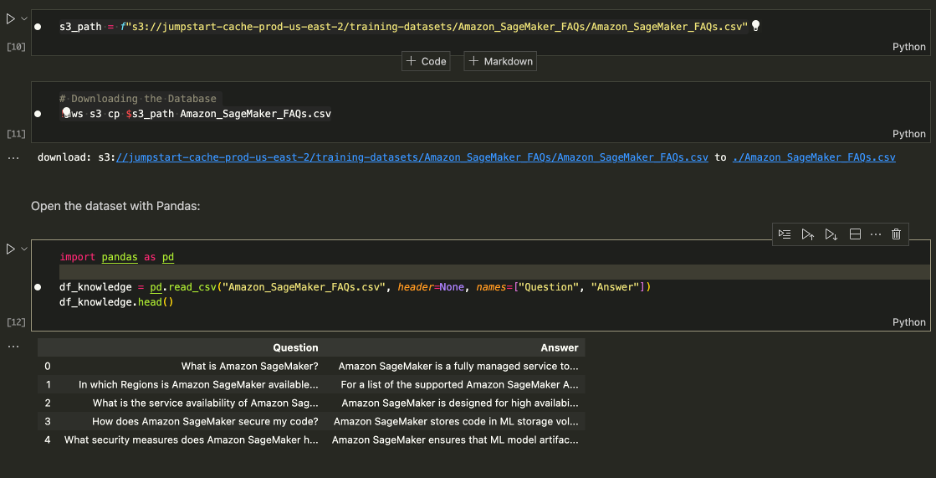
Task: Select 'What security measures does Amazon SageMaker h...' cell
Action: (191, 440)
